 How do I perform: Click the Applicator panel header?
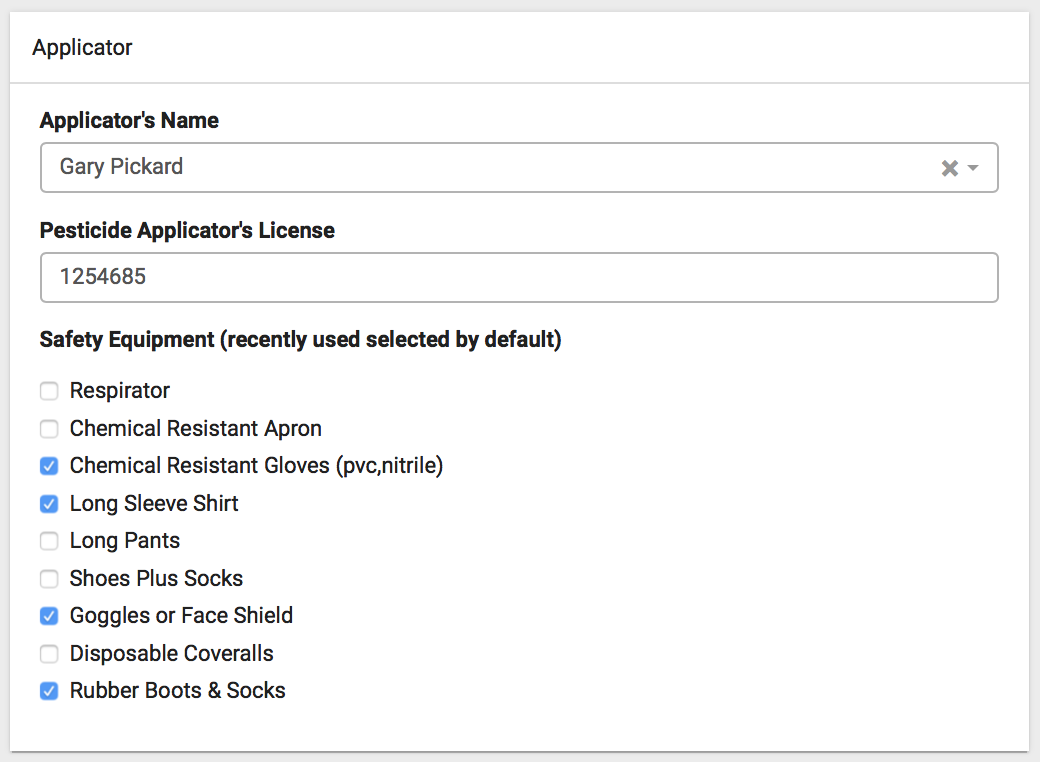point(82,47)
